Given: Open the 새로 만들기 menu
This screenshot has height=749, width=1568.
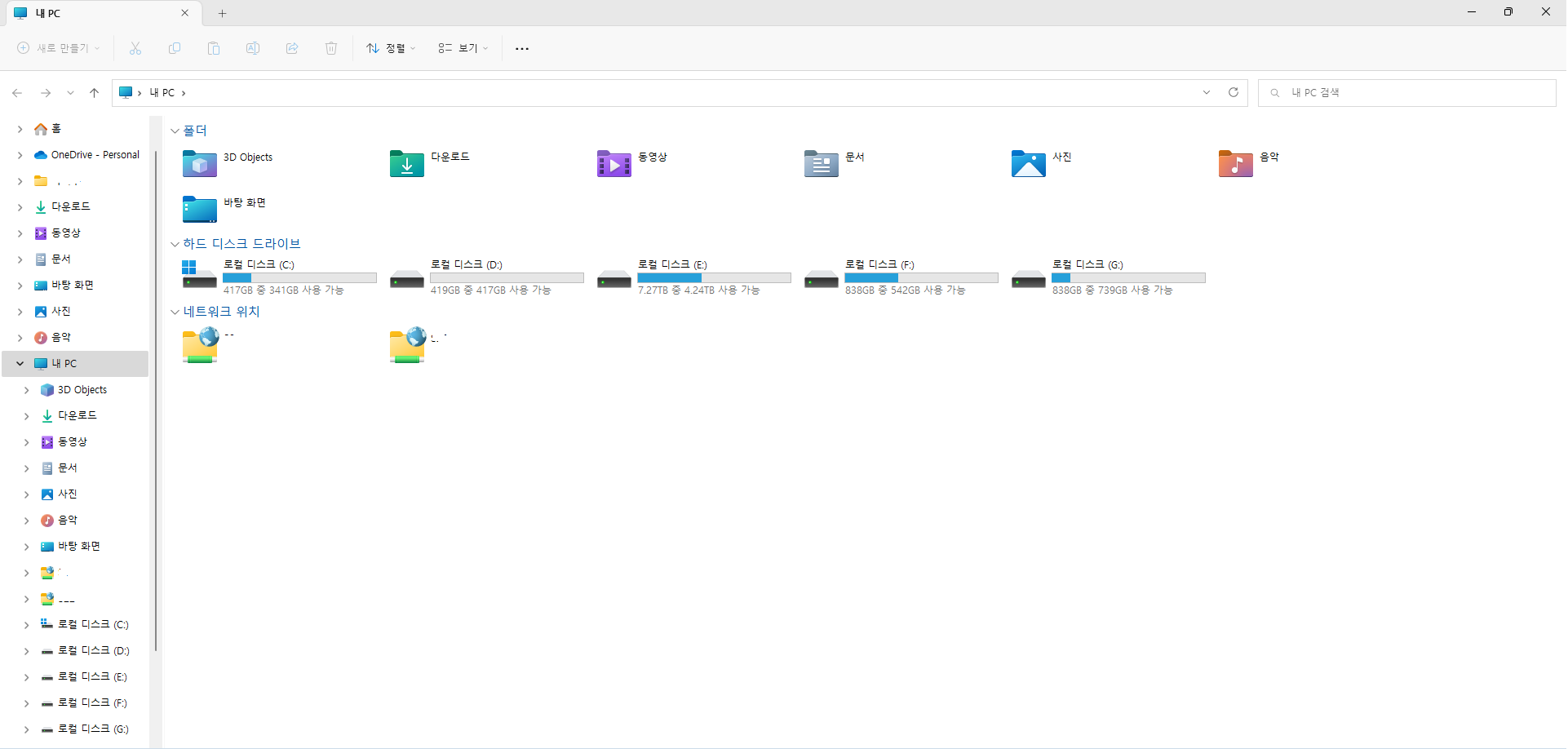Looking at the screenshot, I should (59, 48).
